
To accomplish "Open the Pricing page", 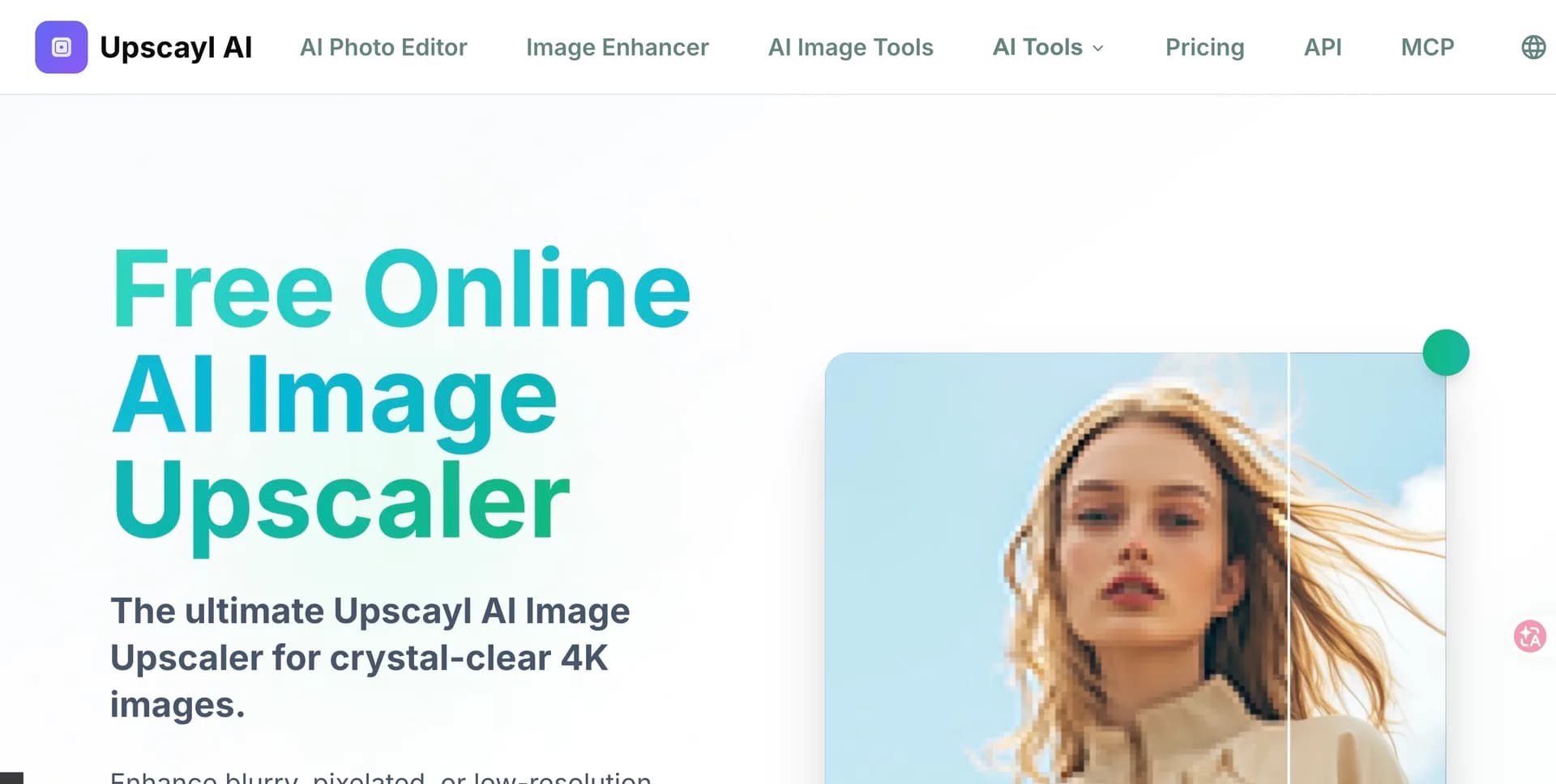I will click(x=1204, y=47).
